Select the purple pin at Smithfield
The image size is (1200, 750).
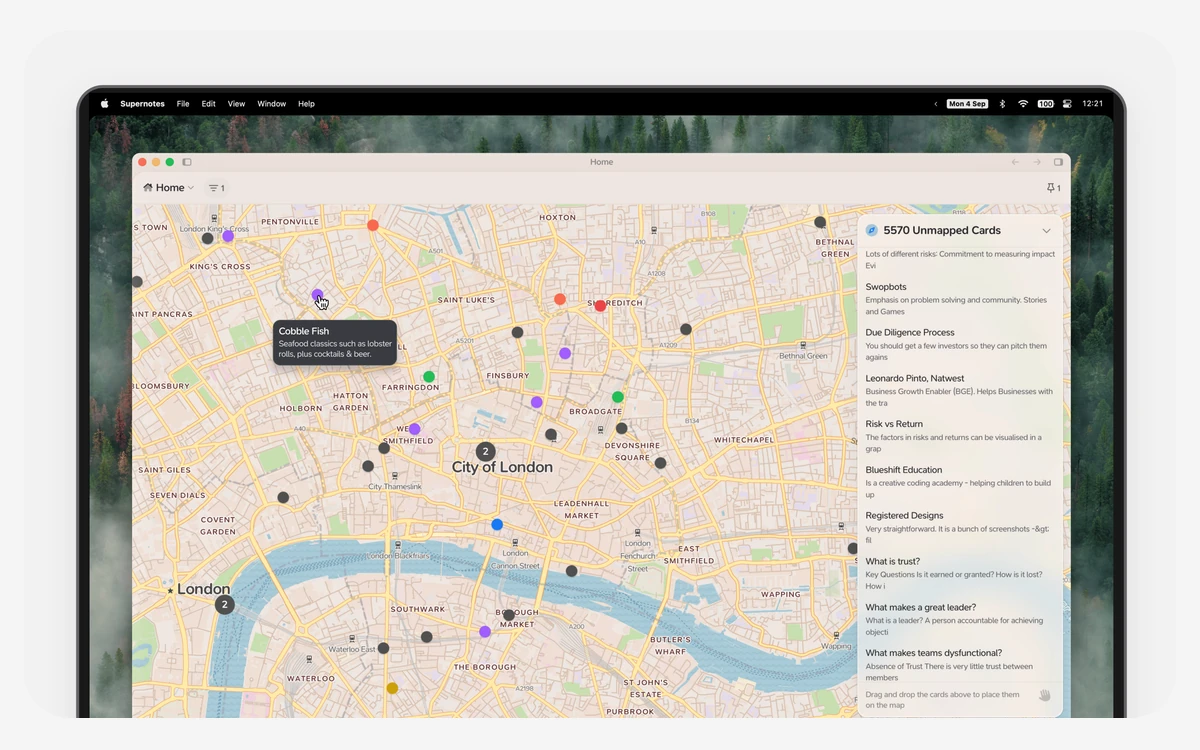click(x=415, y=429)
